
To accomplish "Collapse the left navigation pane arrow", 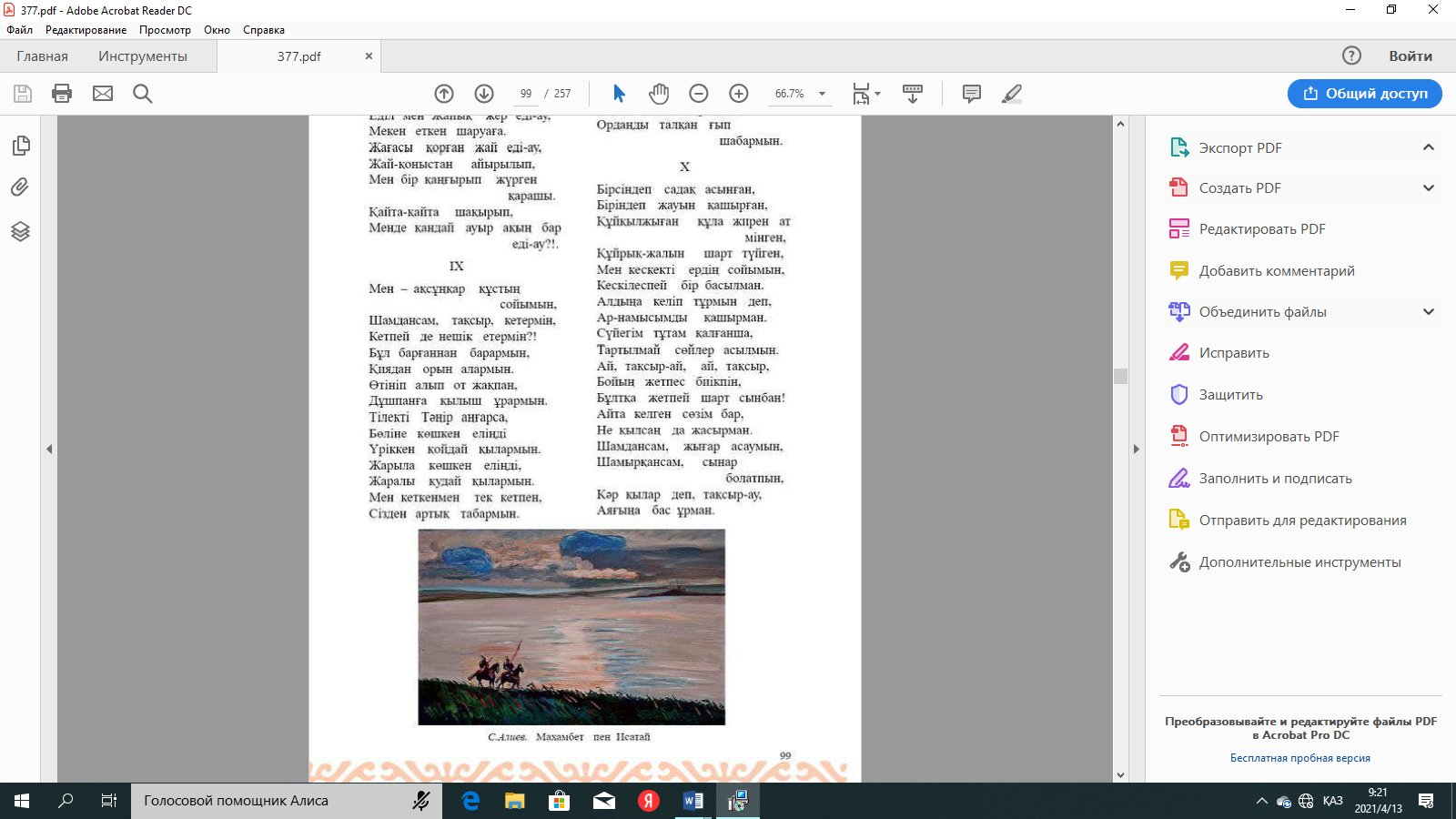I will pyautogui.click(x=49, y=449).
